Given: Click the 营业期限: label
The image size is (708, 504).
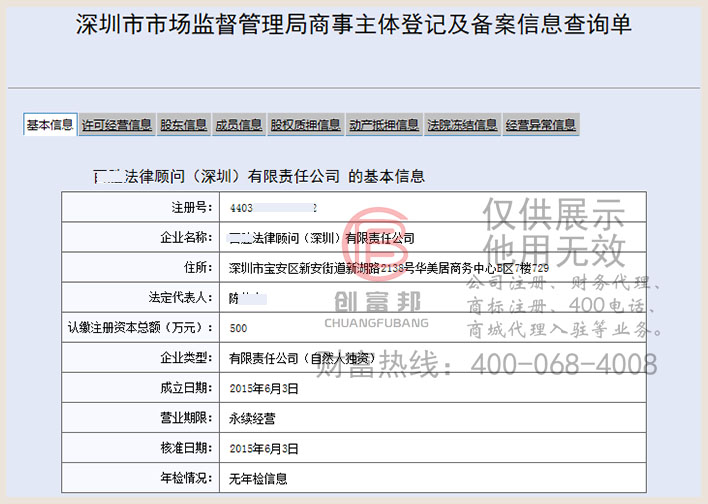Looking at the screenshot, I should 186,418.
